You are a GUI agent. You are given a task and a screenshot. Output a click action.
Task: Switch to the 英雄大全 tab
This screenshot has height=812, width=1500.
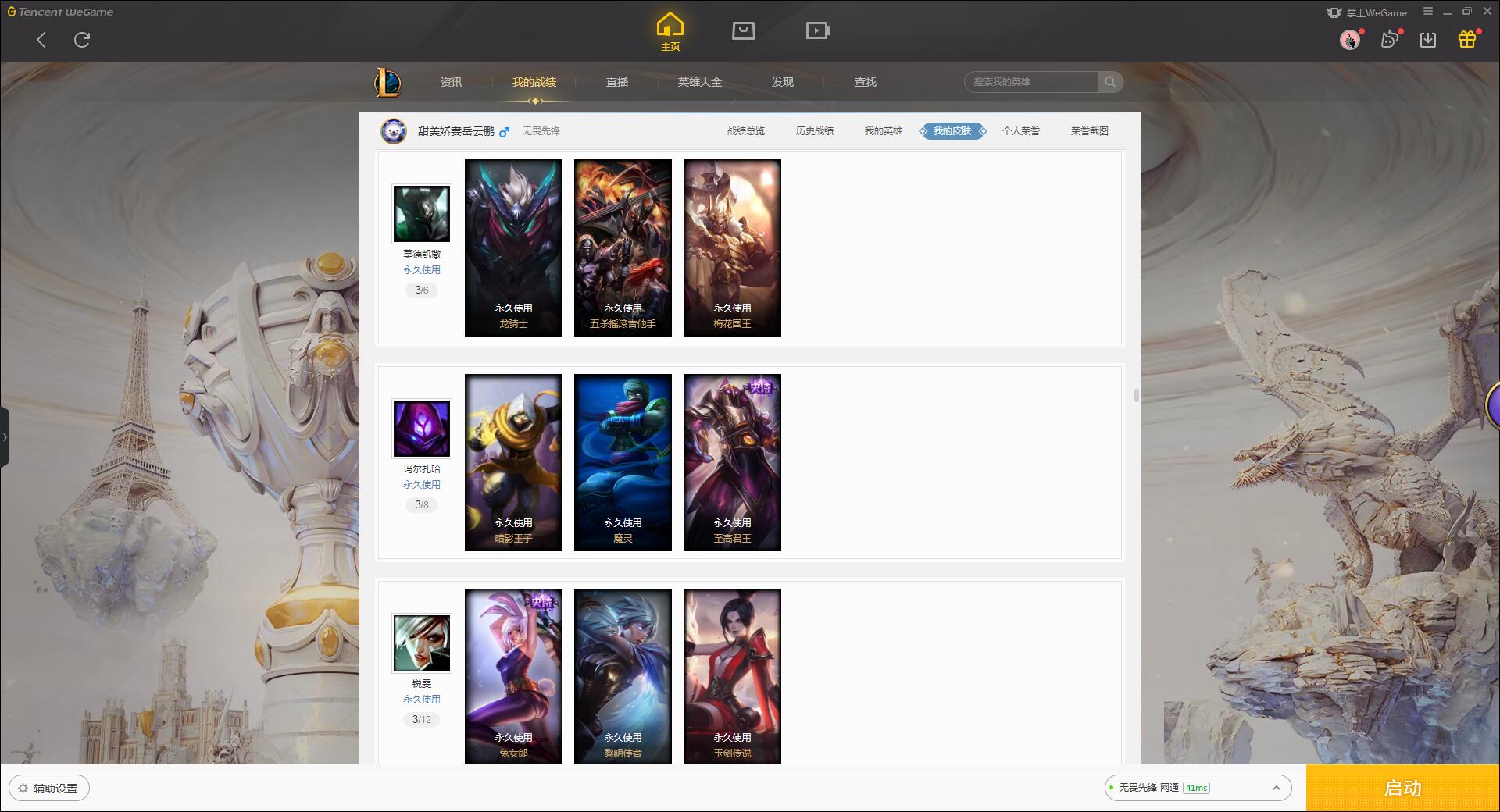click(700, 82)
